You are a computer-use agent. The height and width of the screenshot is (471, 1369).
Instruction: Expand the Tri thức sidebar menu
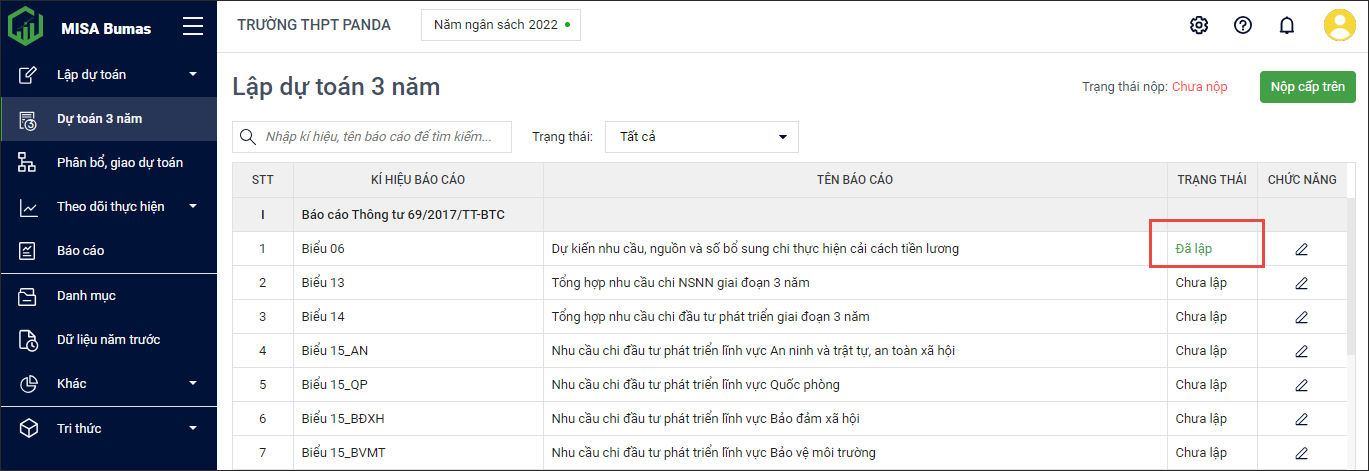pyautogui.click(x=108, y=429)
